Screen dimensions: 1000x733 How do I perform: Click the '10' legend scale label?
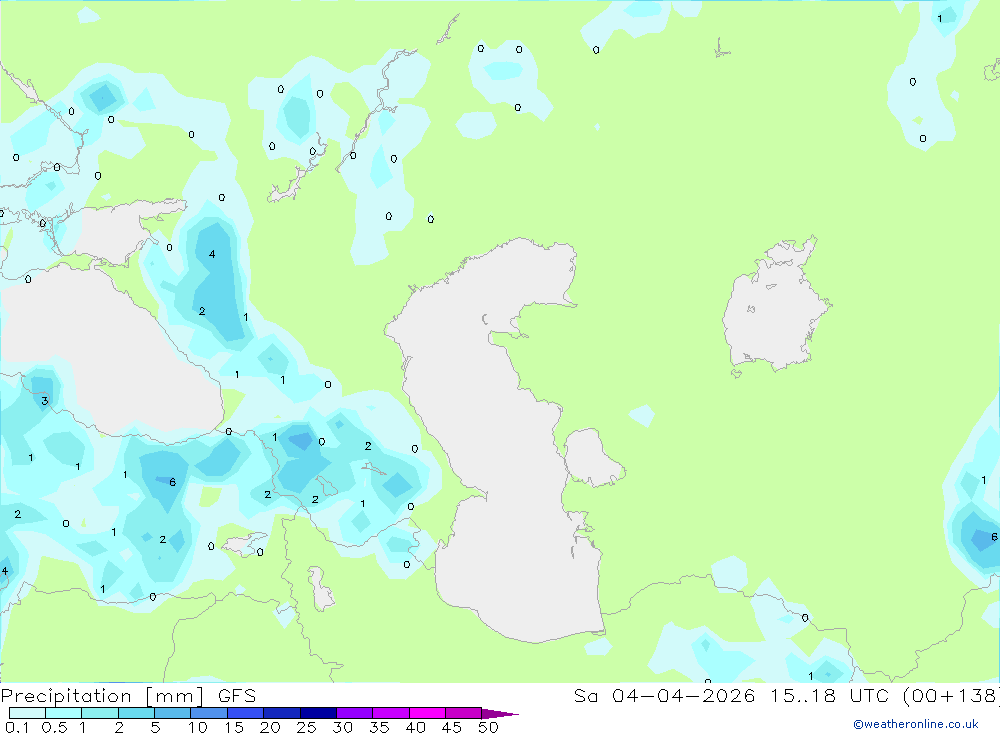click(x=198, y=727)
